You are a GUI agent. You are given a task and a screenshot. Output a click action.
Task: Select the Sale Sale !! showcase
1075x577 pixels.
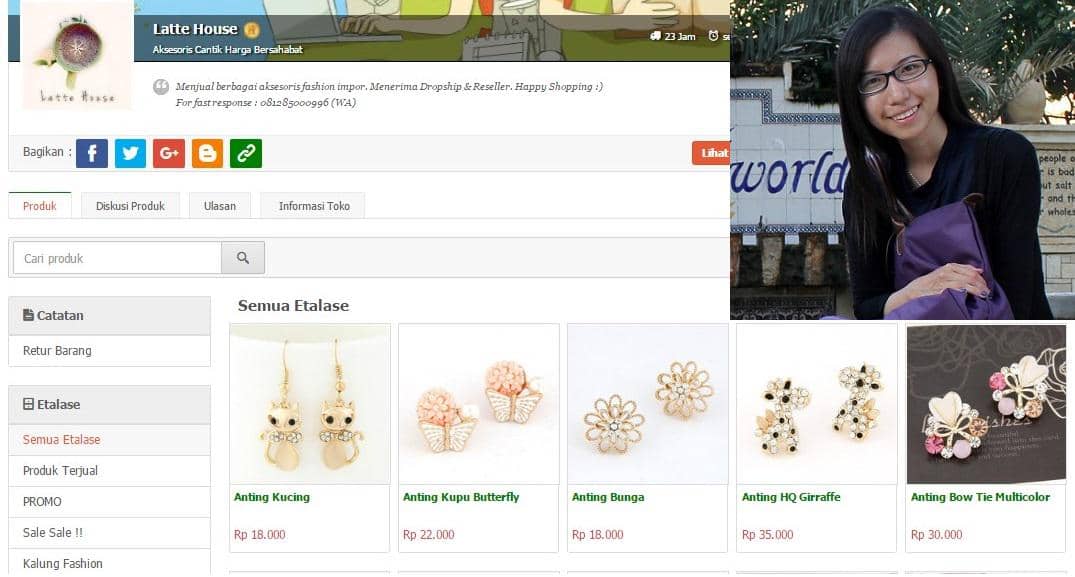pyautogui.click(x=52, y=532)
